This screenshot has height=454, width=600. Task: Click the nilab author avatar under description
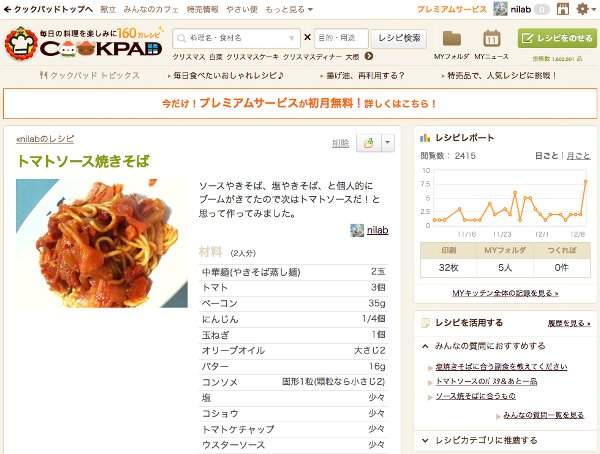[x=357, y=230]
